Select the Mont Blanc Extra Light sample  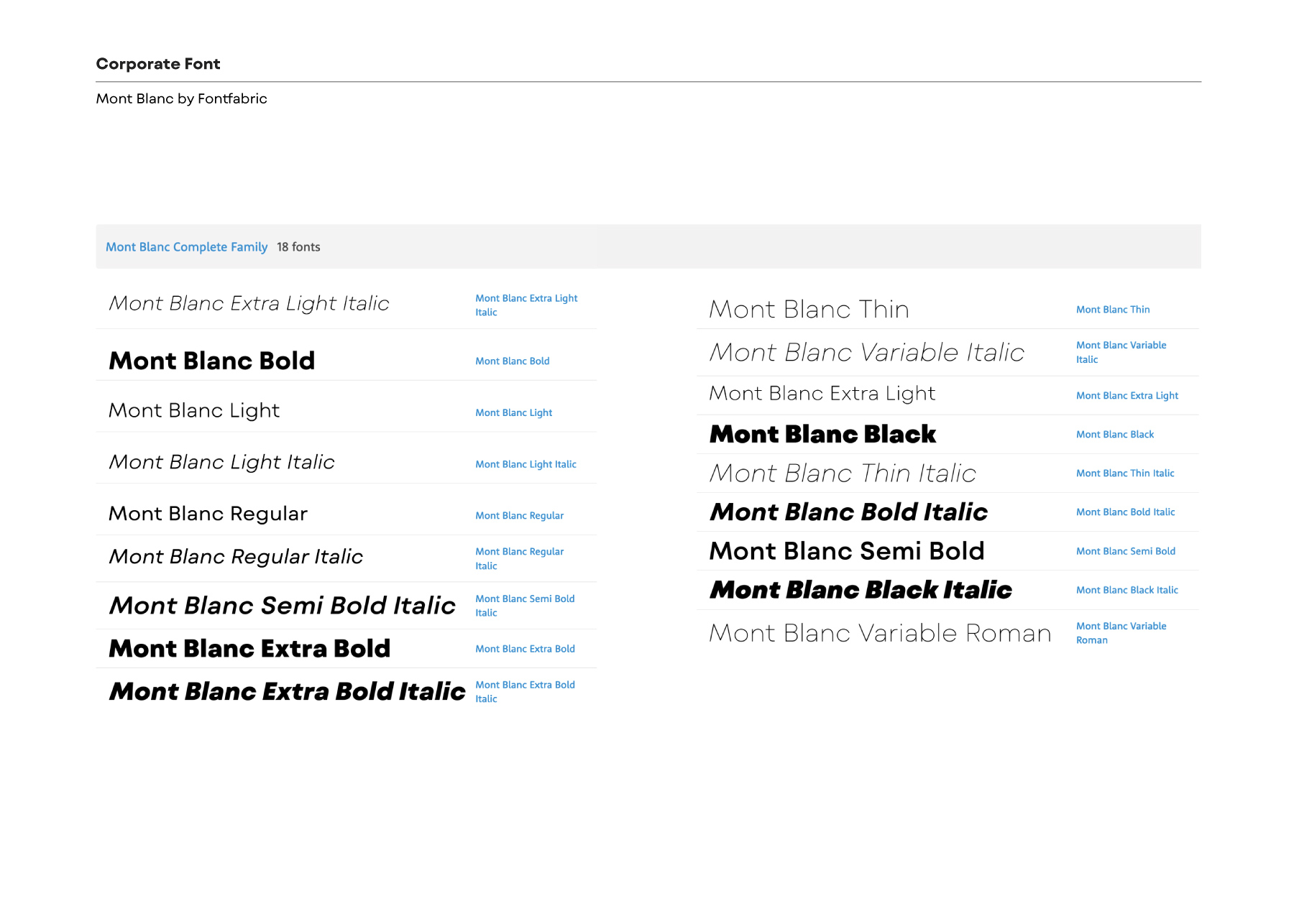pyautogui.click(x=822, y=394)
